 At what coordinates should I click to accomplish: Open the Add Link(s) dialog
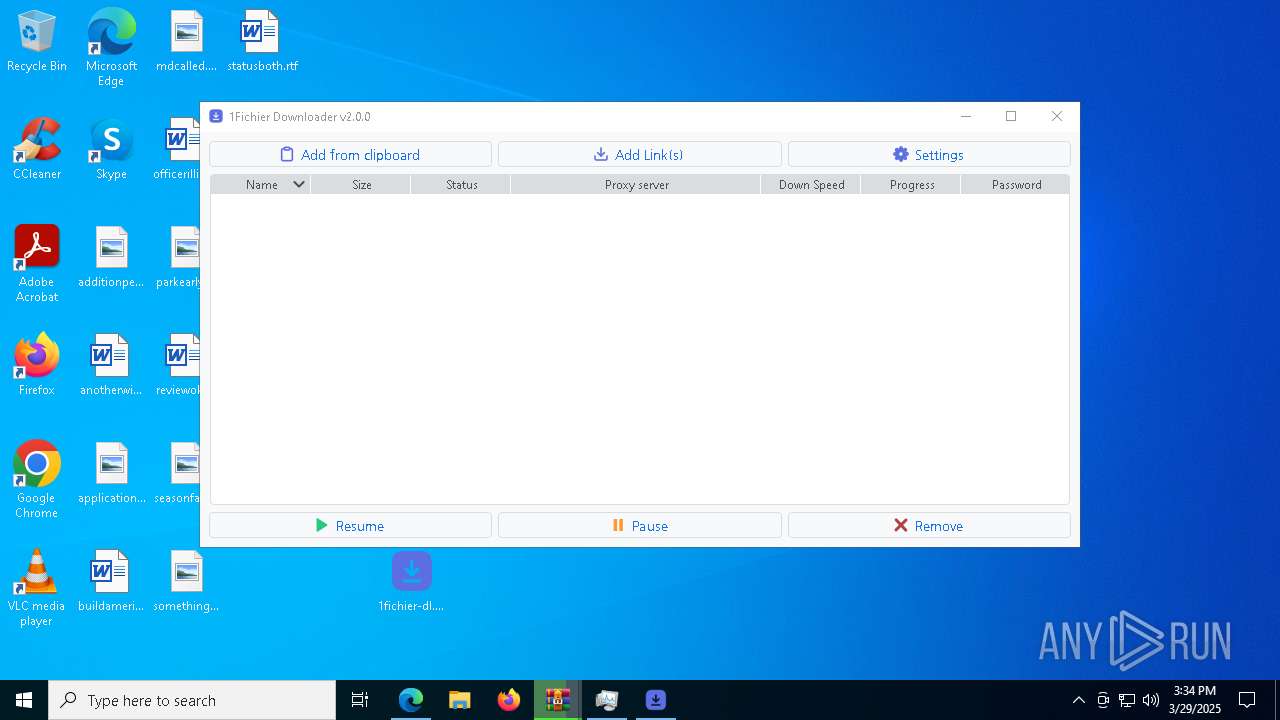[x=639, y=154]
